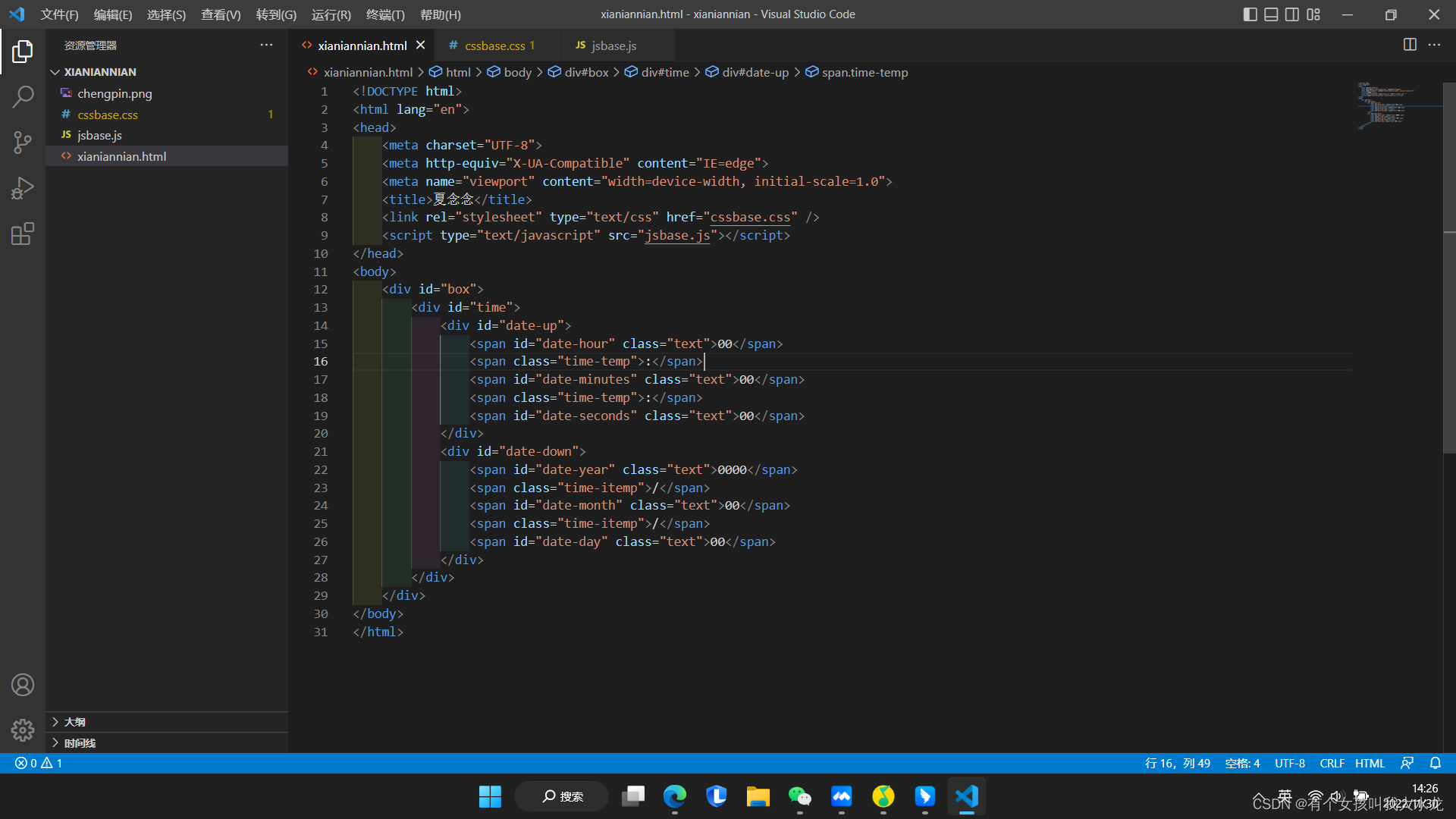1456x819 pixels.
Task: Open the 选择(S) menu
Action: point(166,14)
